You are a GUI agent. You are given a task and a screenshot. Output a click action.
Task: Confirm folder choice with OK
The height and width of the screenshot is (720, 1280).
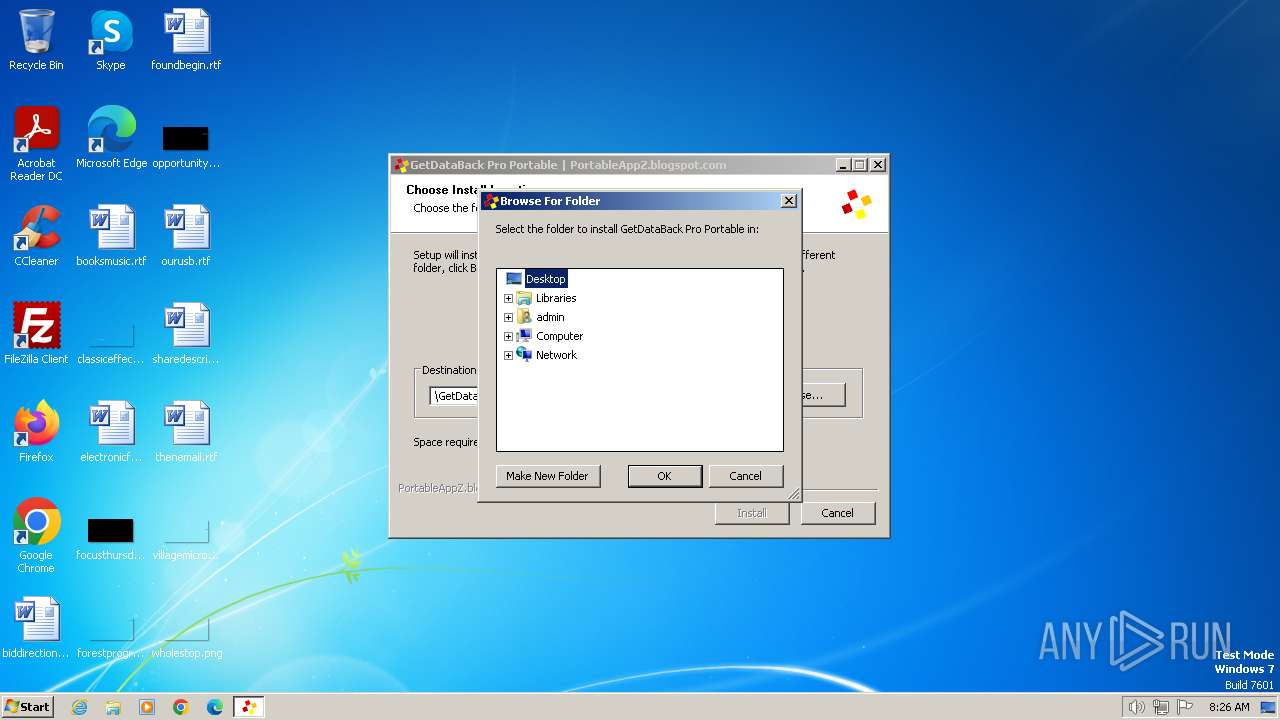(x=664, y=476)
